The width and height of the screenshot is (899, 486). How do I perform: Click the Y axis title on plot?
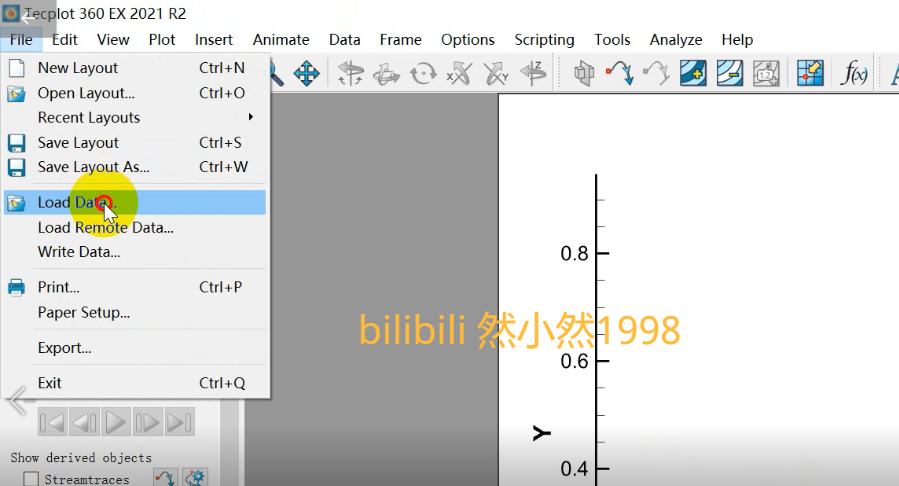click(x=541, y=433)
